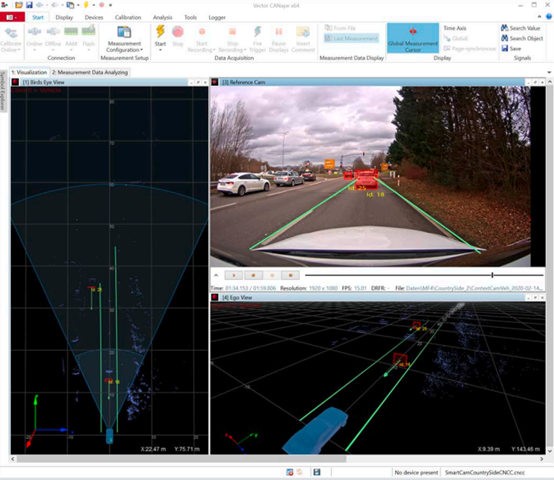Click the status bar device status icon
Screen dimensions: 554x480
(x=290, y=472)
